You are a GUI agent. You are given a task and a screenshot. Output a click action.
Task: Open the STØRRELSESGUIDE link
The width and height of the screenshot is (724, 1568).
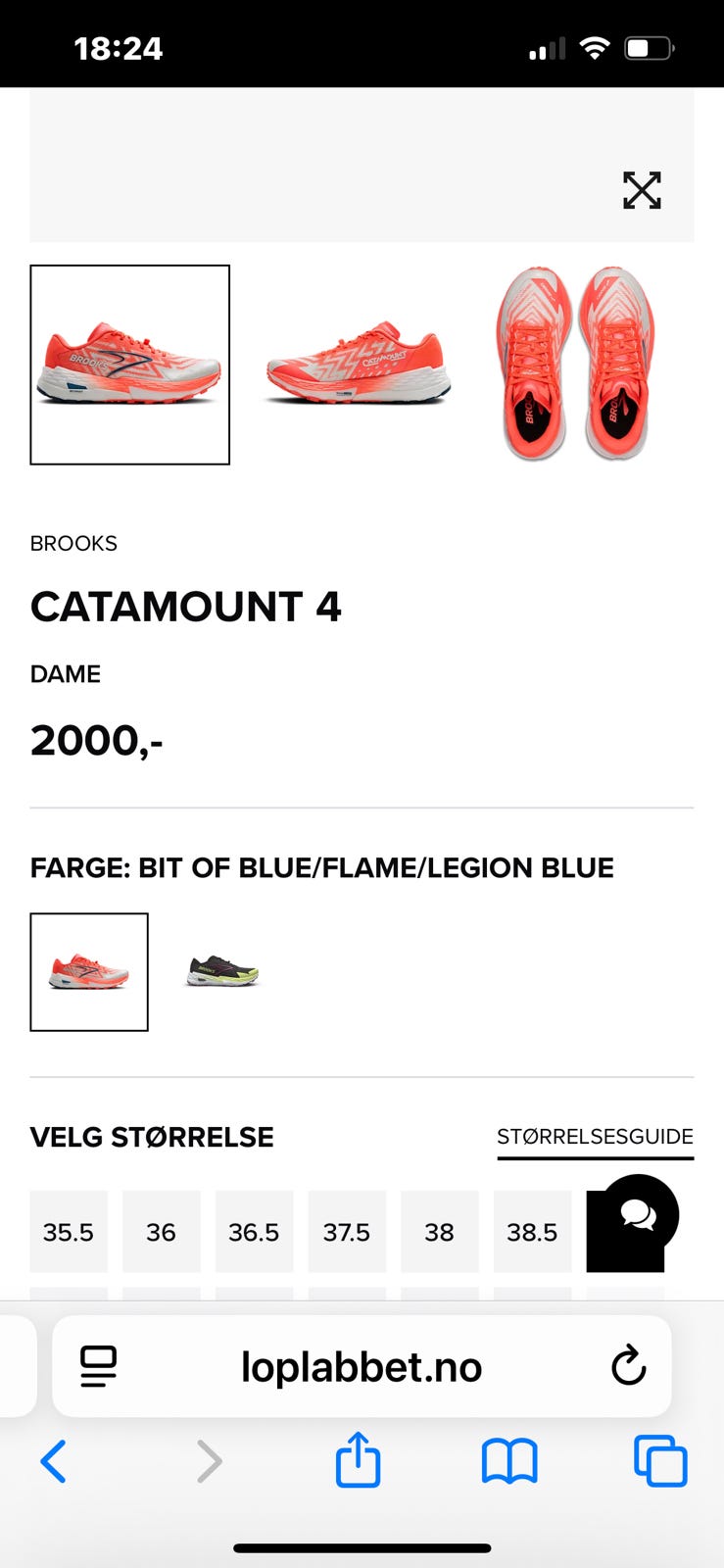pos(595,1137)
